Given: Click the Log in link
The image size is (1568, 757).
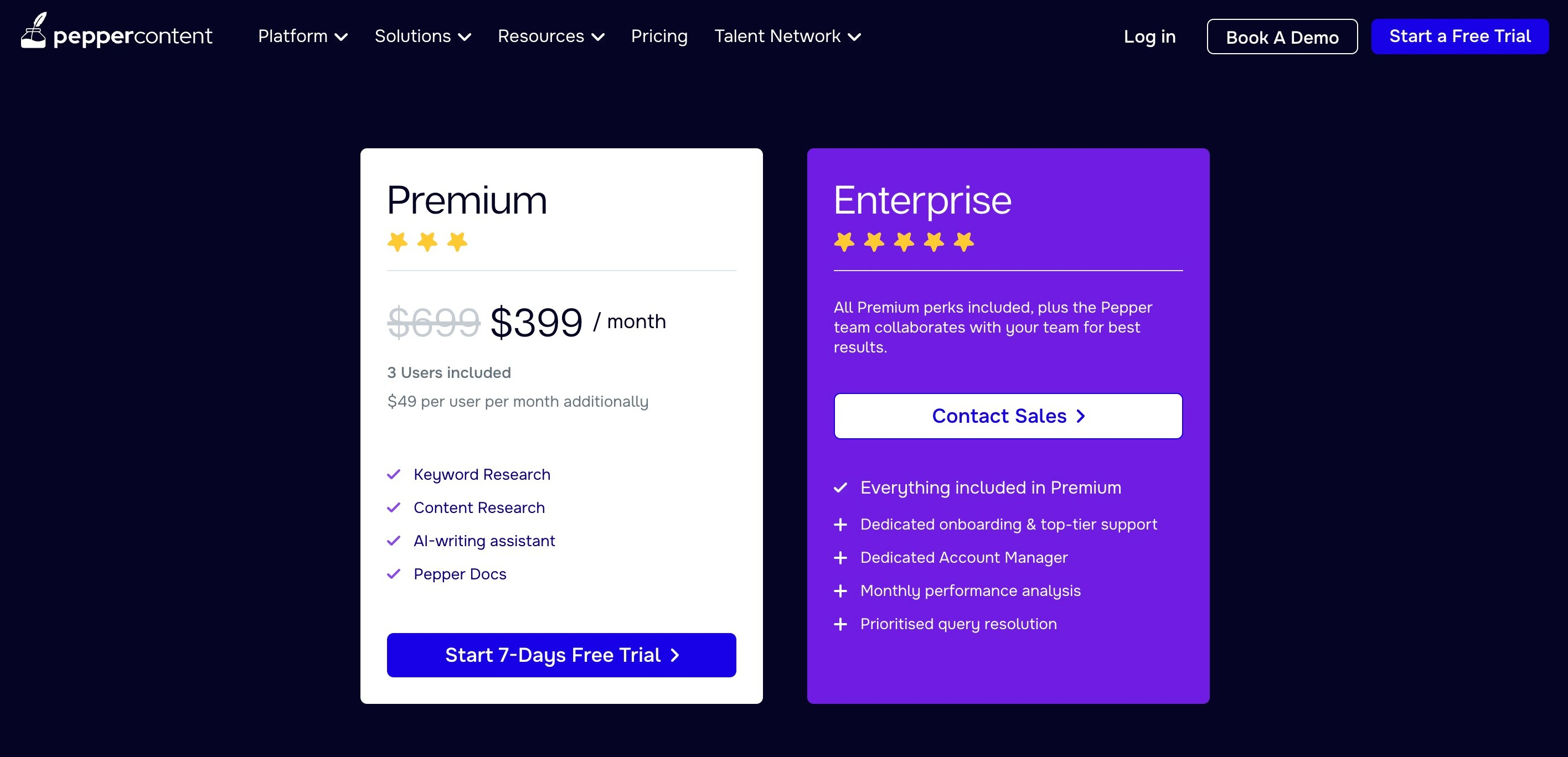Looking at the screenshot, I should [1149, 36].
